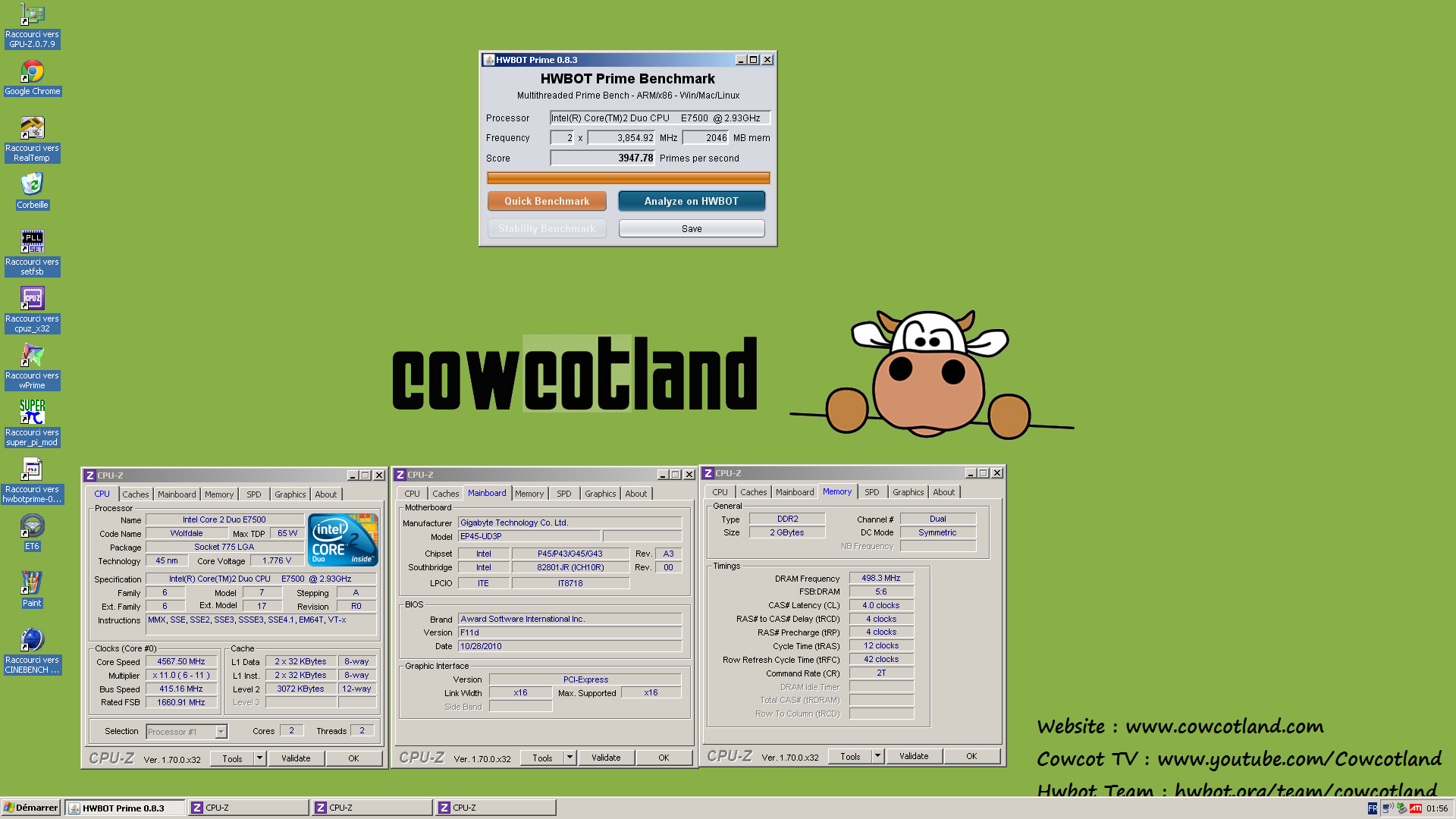Open the GPU-Z 0.7.9 desktop shortcut
Screen dimensions: 1456x819
coord(32,27)
